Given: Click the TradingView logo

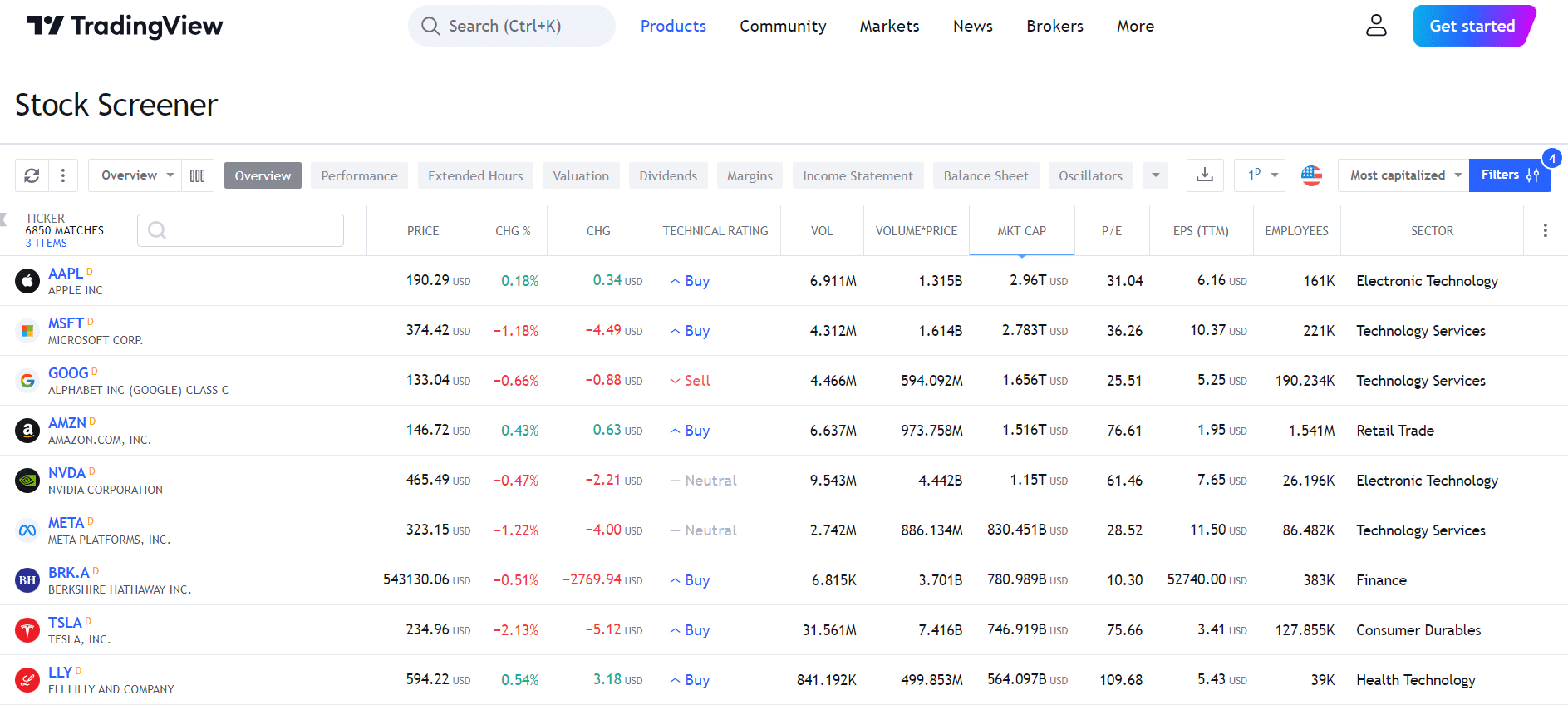Looking at the screenshot, I should point(125,26).
